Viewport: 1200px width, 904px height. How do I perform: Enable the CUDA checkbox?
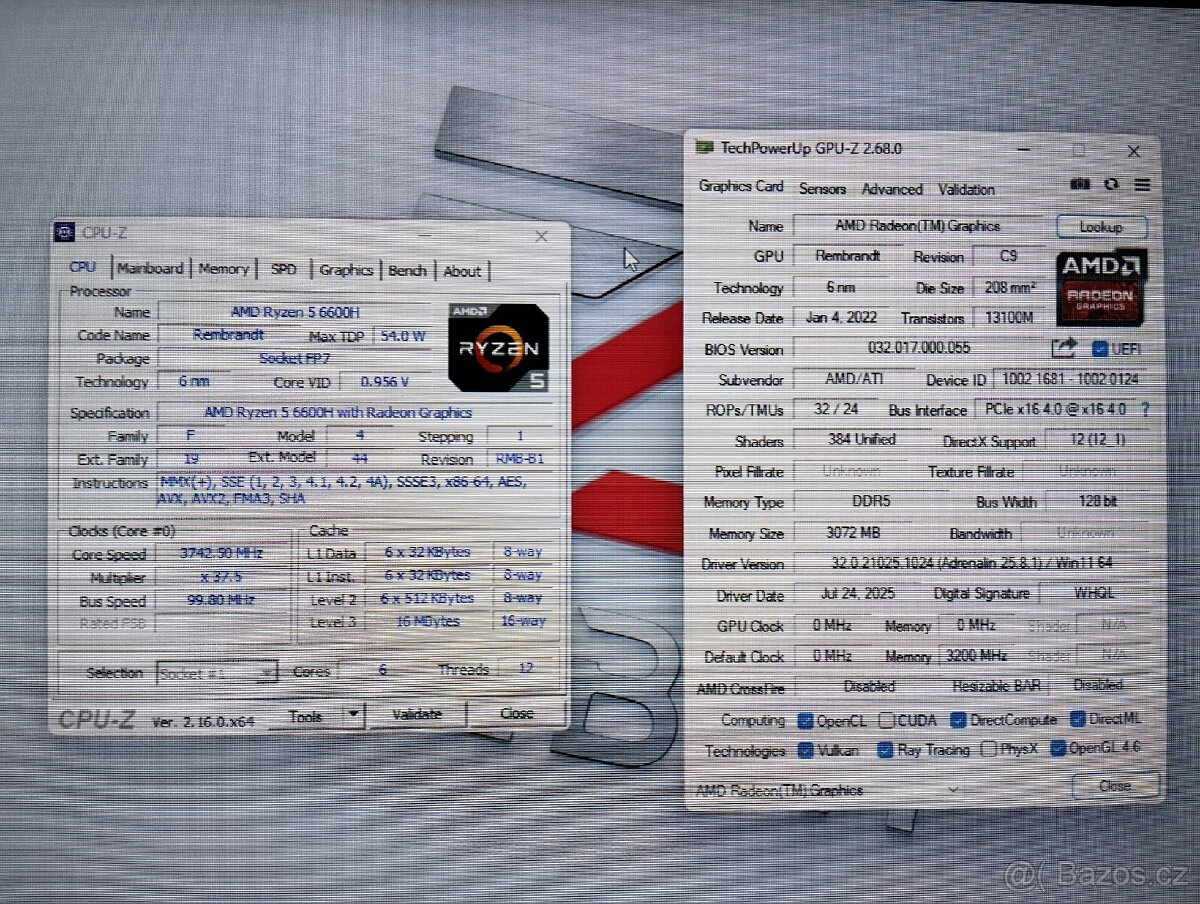coord(886,719)
